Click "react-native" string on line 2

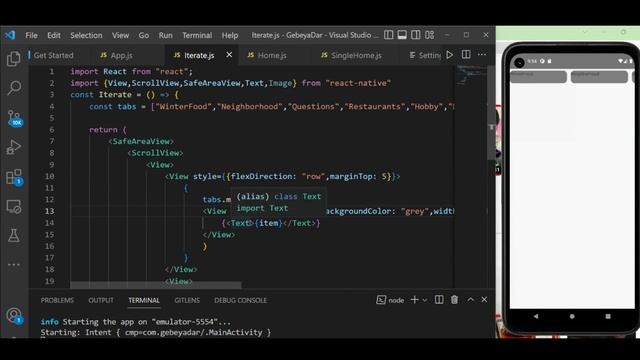pyautogui.click(x=358, y=83)
